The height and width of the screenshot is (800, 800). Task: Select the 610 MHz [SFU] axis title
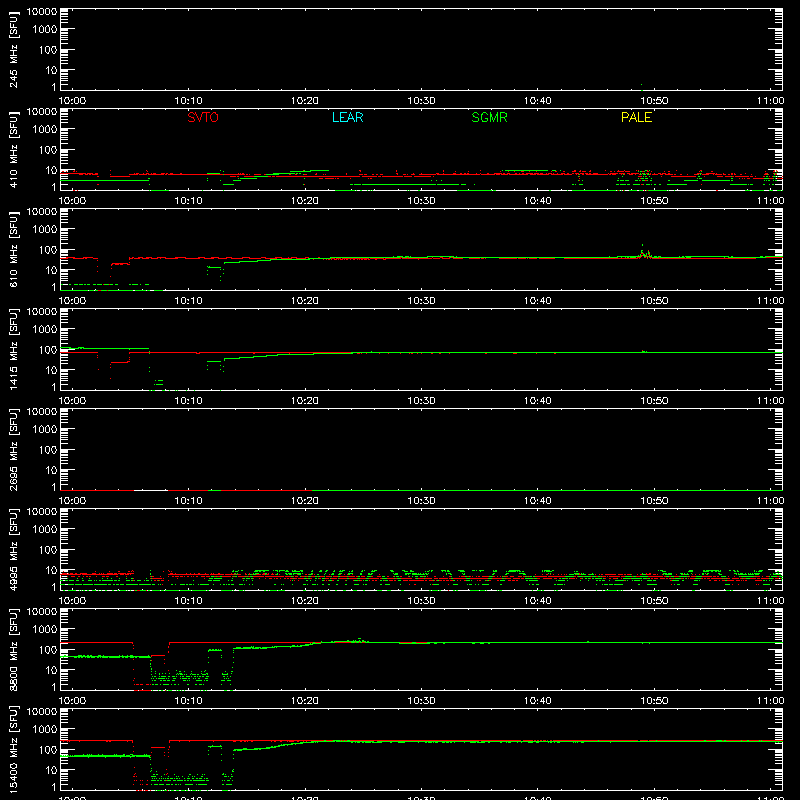14,249
